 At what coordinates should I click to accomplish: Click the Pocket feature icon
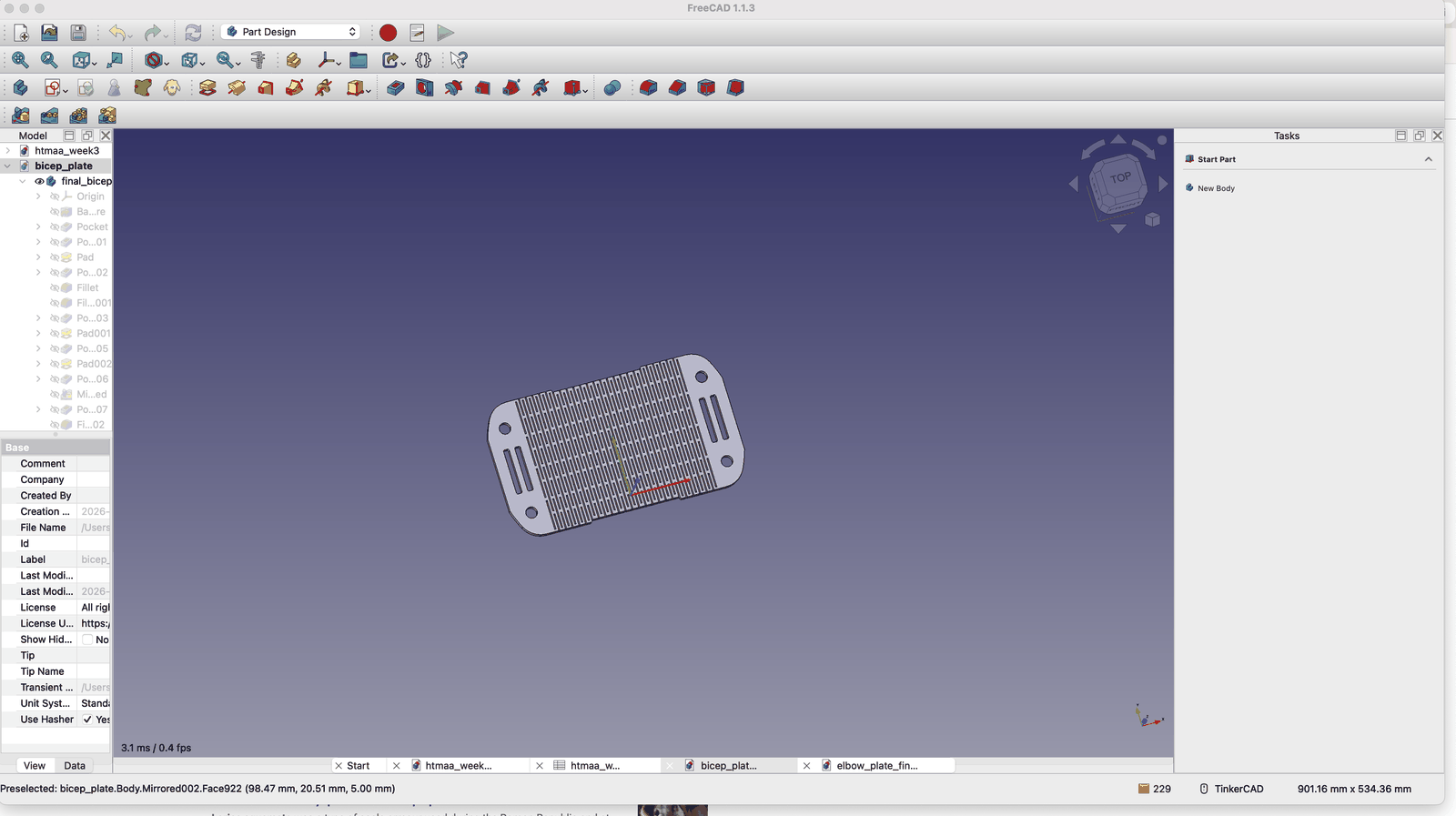click(x=395, y=88)
